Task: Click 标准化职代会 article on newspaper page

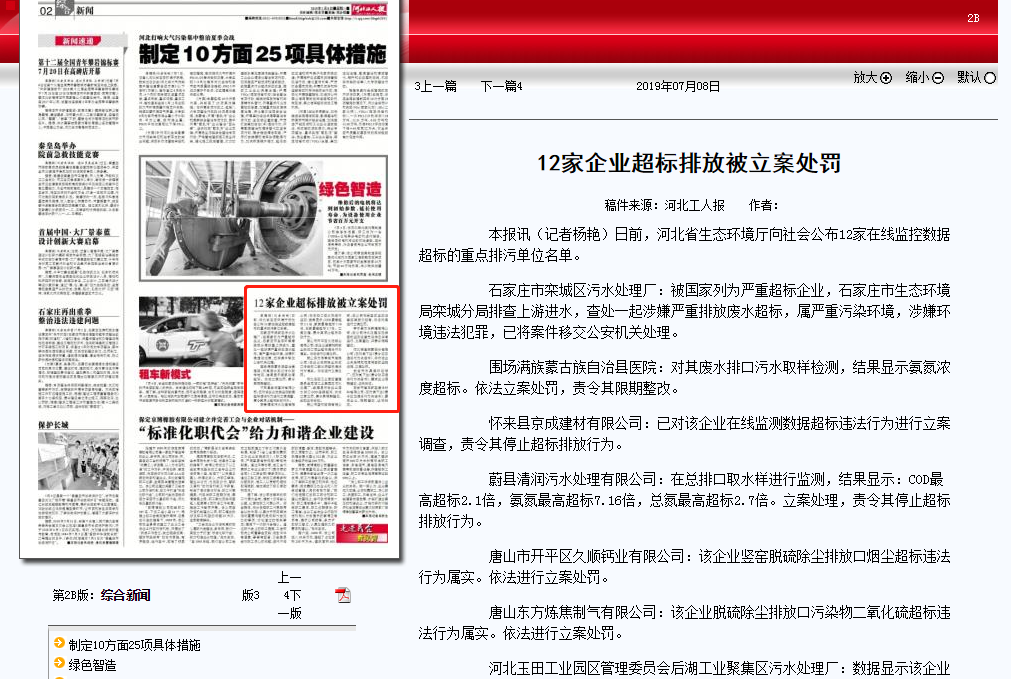Action: click(x=265, y=433)
